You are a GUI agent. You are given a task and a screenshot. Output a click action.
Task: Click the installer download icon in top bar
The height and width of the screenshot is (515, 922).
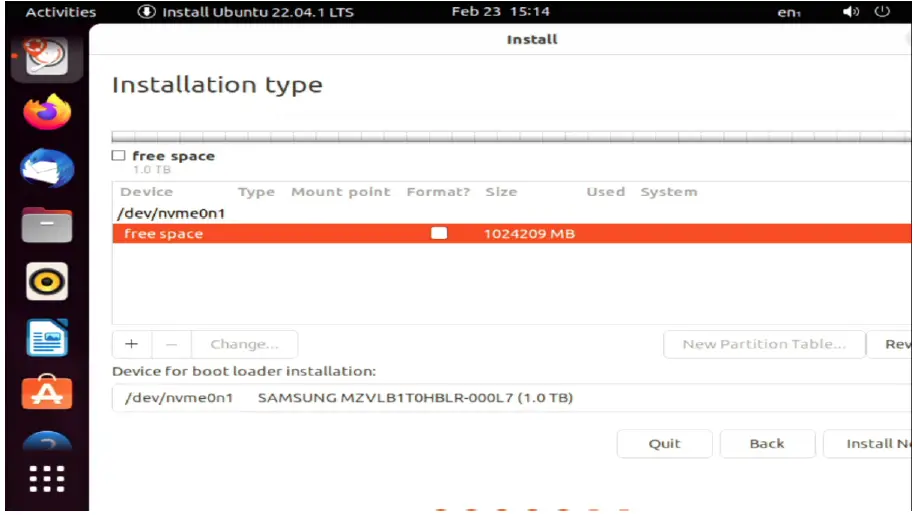coord(146,12)
